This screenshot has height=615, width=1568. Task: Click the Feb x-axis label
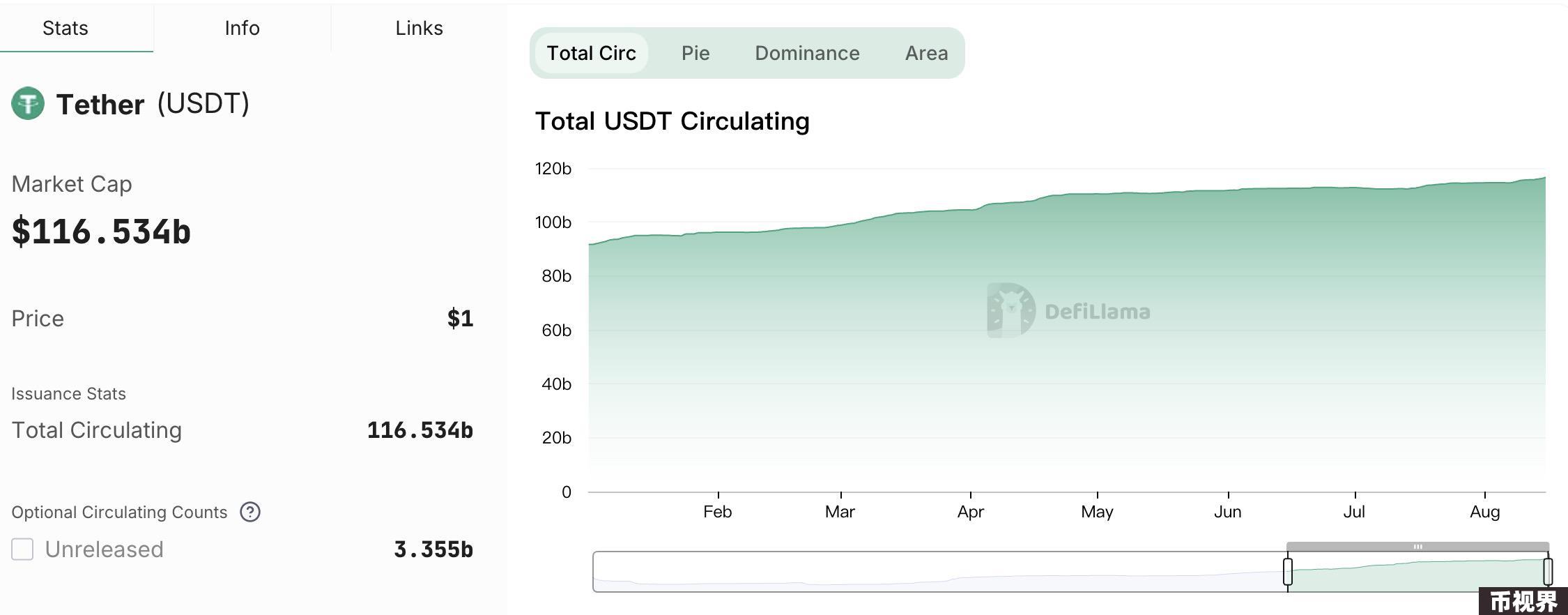click(718, 512)
